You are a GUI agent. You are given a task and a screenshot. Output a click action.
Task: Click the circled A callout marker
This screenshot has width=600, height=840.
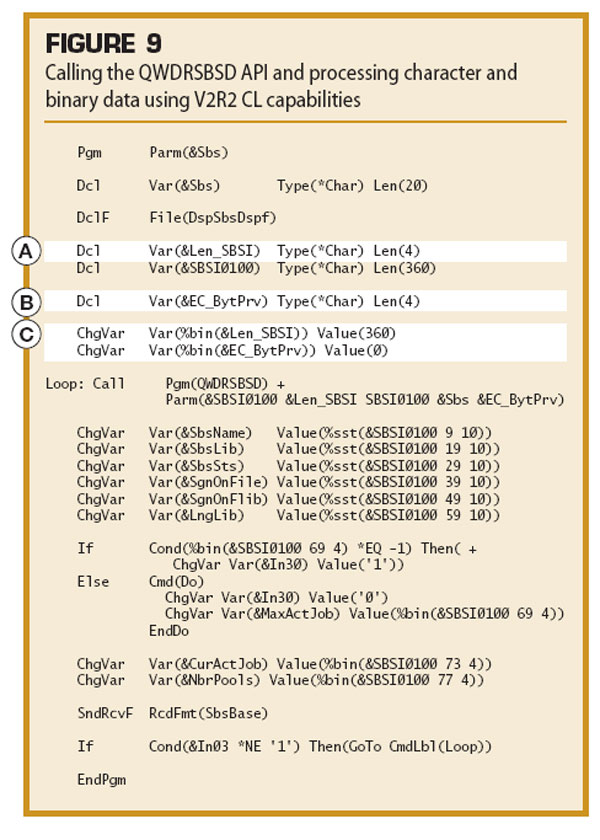(x=26, y=251)
